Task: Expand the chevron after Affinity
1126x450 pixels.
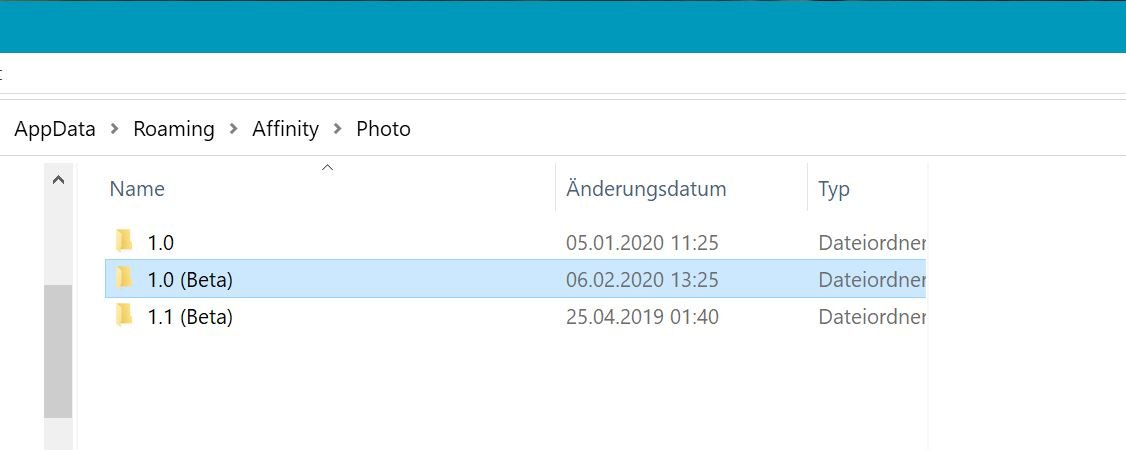Action: pos(338,129)
